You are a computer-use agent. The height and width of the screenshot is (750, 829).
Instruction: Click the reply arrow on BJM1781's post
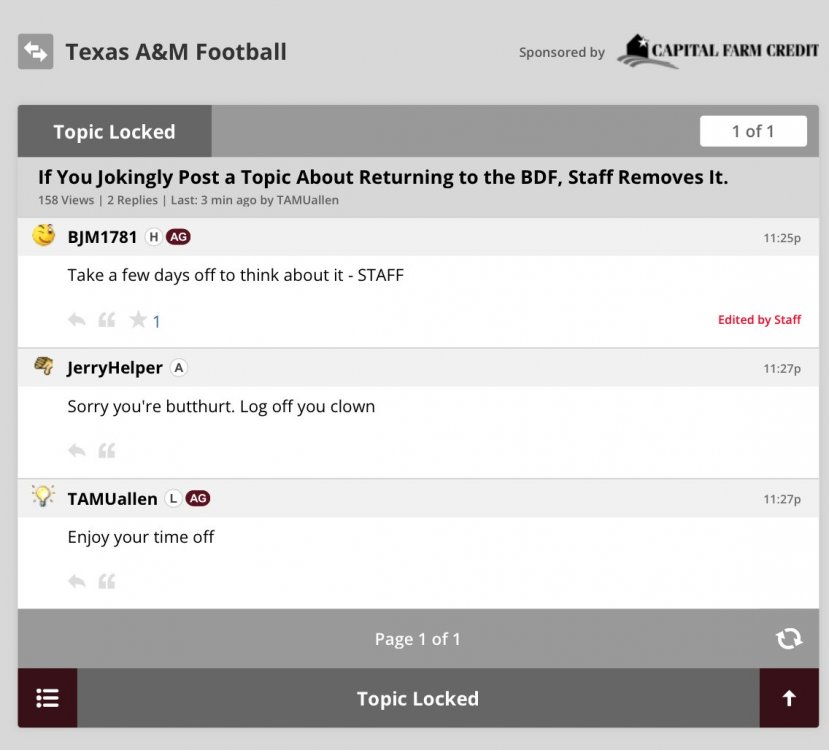[77, 320]
